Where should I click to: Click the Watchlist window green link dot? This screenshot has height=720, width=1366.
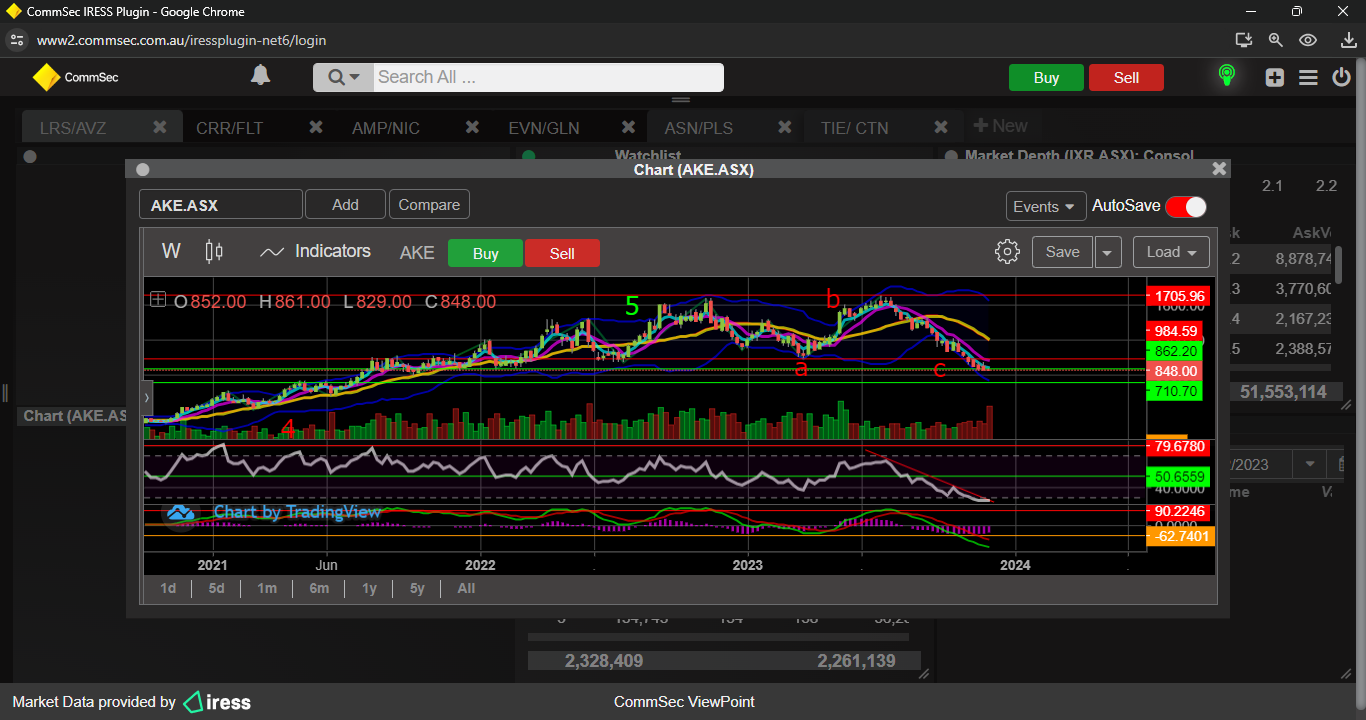[529, 156]
